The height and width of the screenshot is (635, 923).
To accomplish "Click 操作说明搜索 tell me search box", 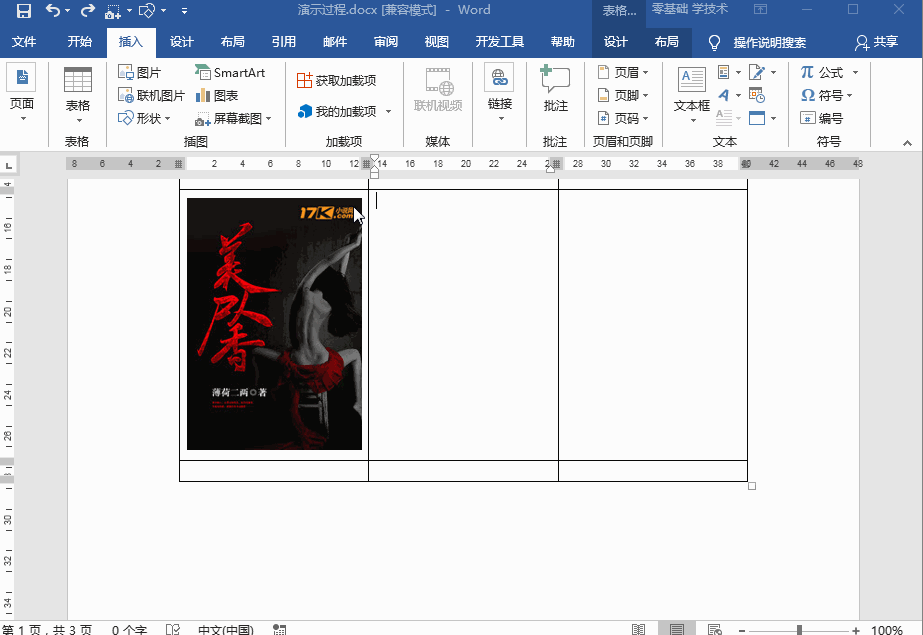I will tap(769, 42).
